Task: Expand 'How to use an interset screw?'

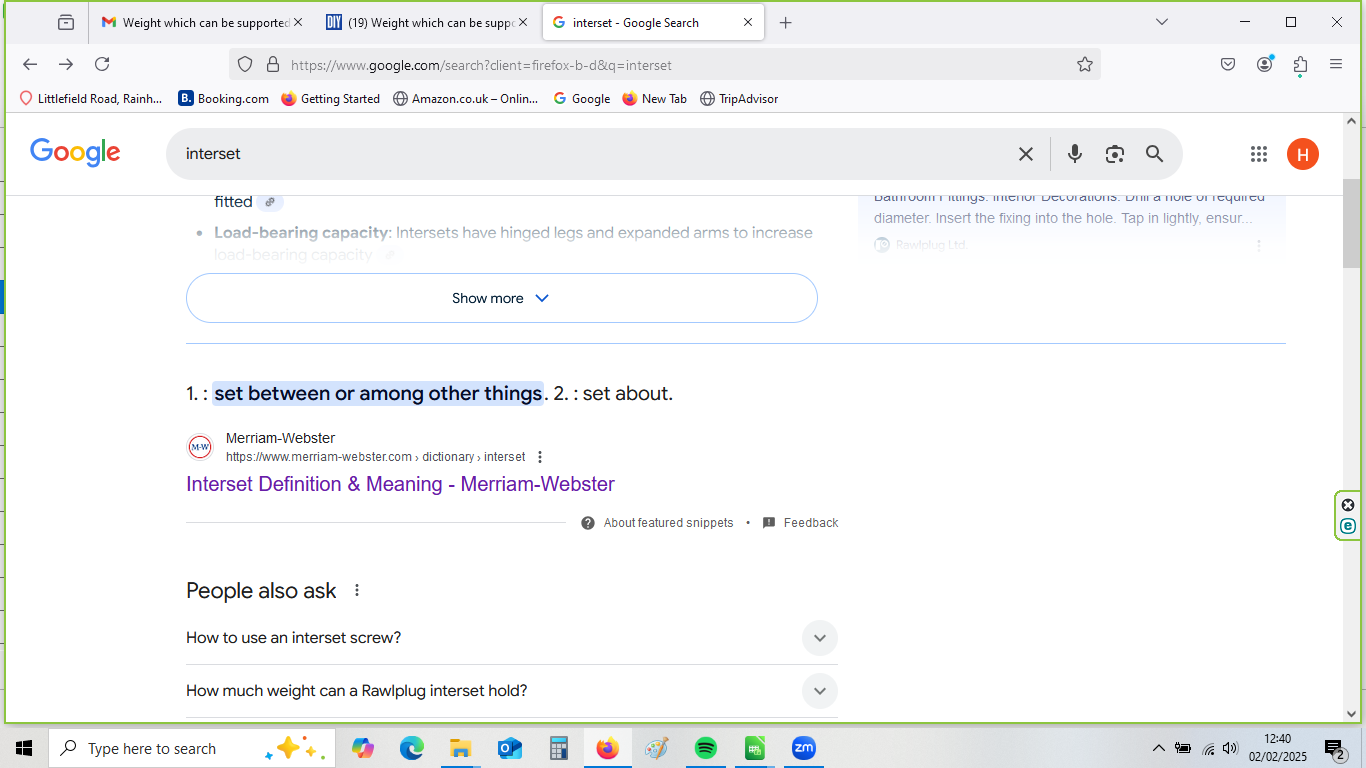Action: [x=819, y=638]
